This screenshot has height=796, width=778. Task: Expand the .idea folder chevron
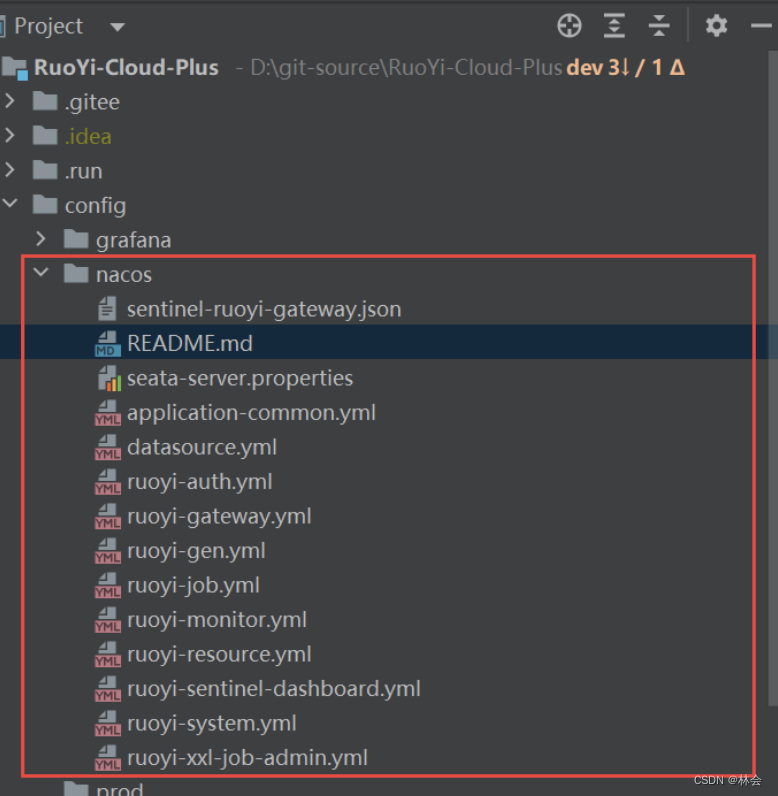point(10,135)
